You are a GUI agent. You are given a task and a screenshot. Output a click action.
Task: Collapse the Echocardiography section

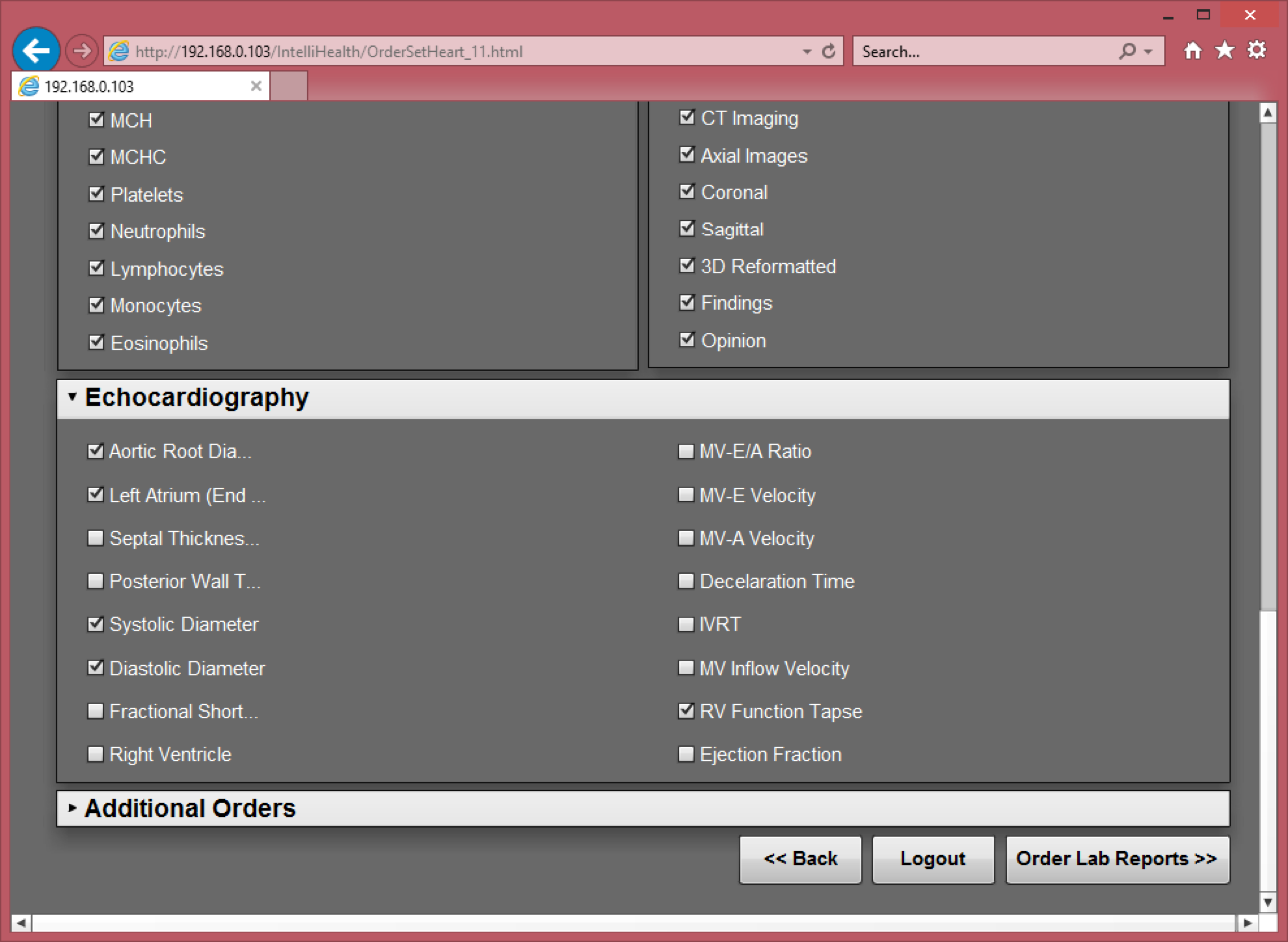pyautogui.click(x=72, y=398)
